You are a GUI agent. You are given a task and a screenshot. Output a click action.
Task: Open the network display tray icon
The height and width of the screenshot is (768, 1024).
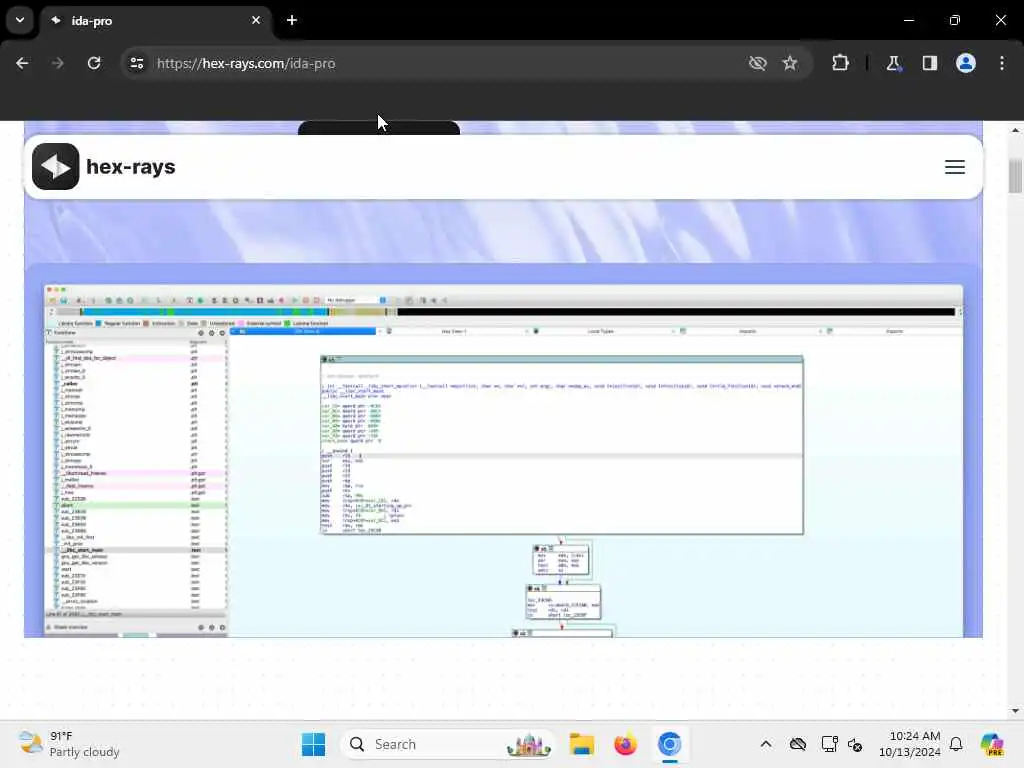point(829,744)
